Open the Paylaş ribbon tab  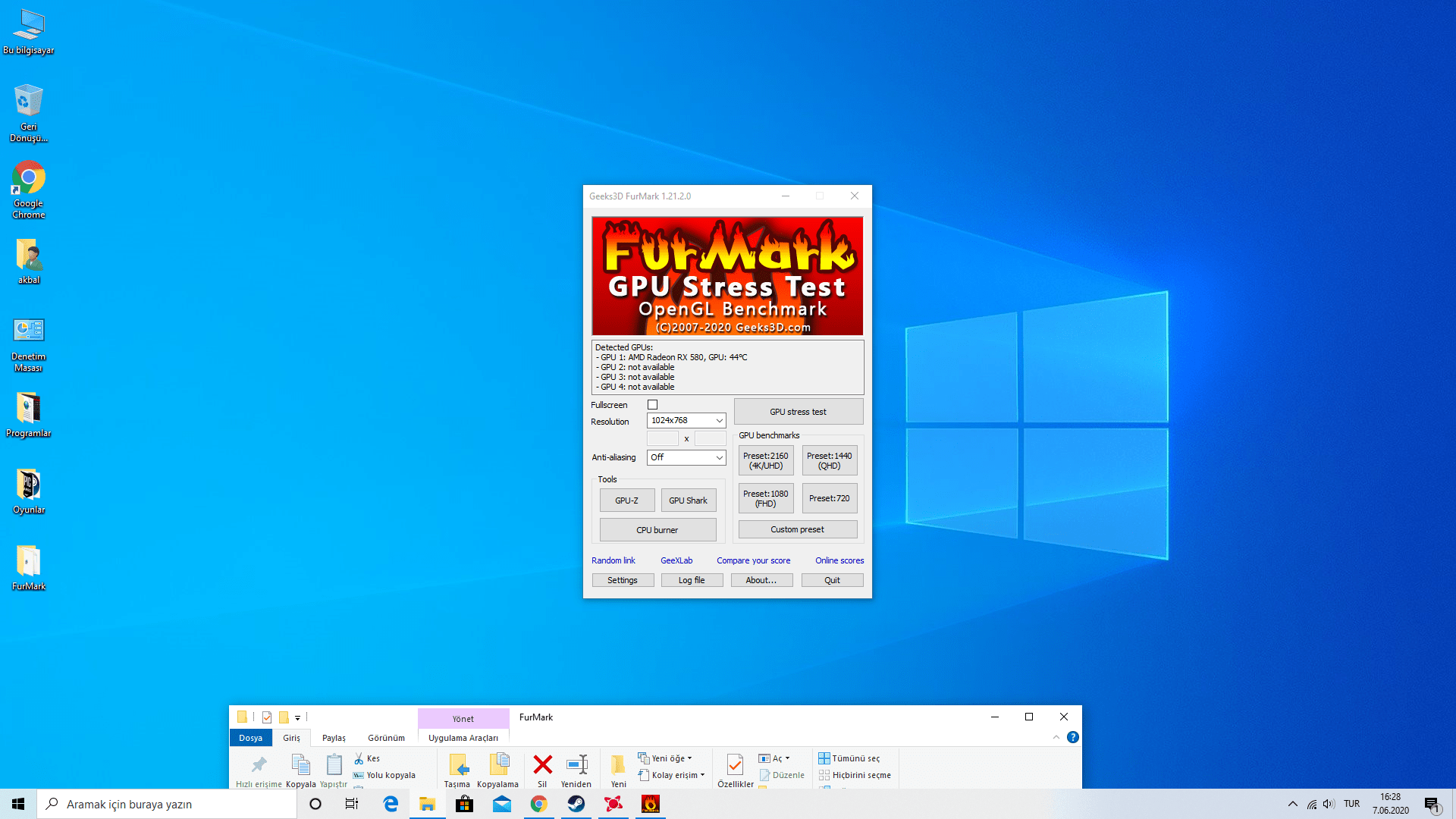pyautogui.click(x=334, y=738)
